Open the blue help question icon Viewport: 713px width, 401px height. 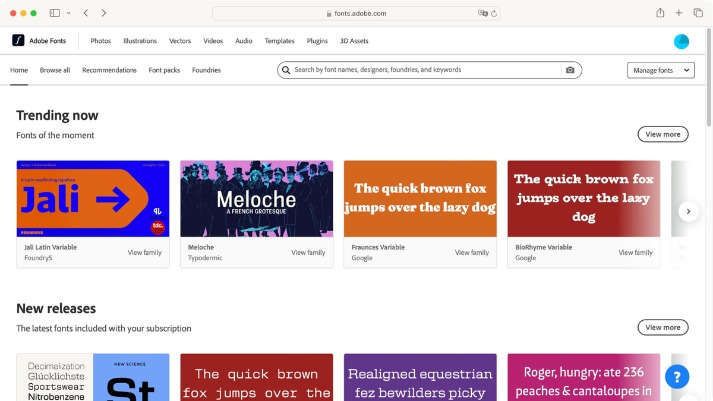[677, 377]
